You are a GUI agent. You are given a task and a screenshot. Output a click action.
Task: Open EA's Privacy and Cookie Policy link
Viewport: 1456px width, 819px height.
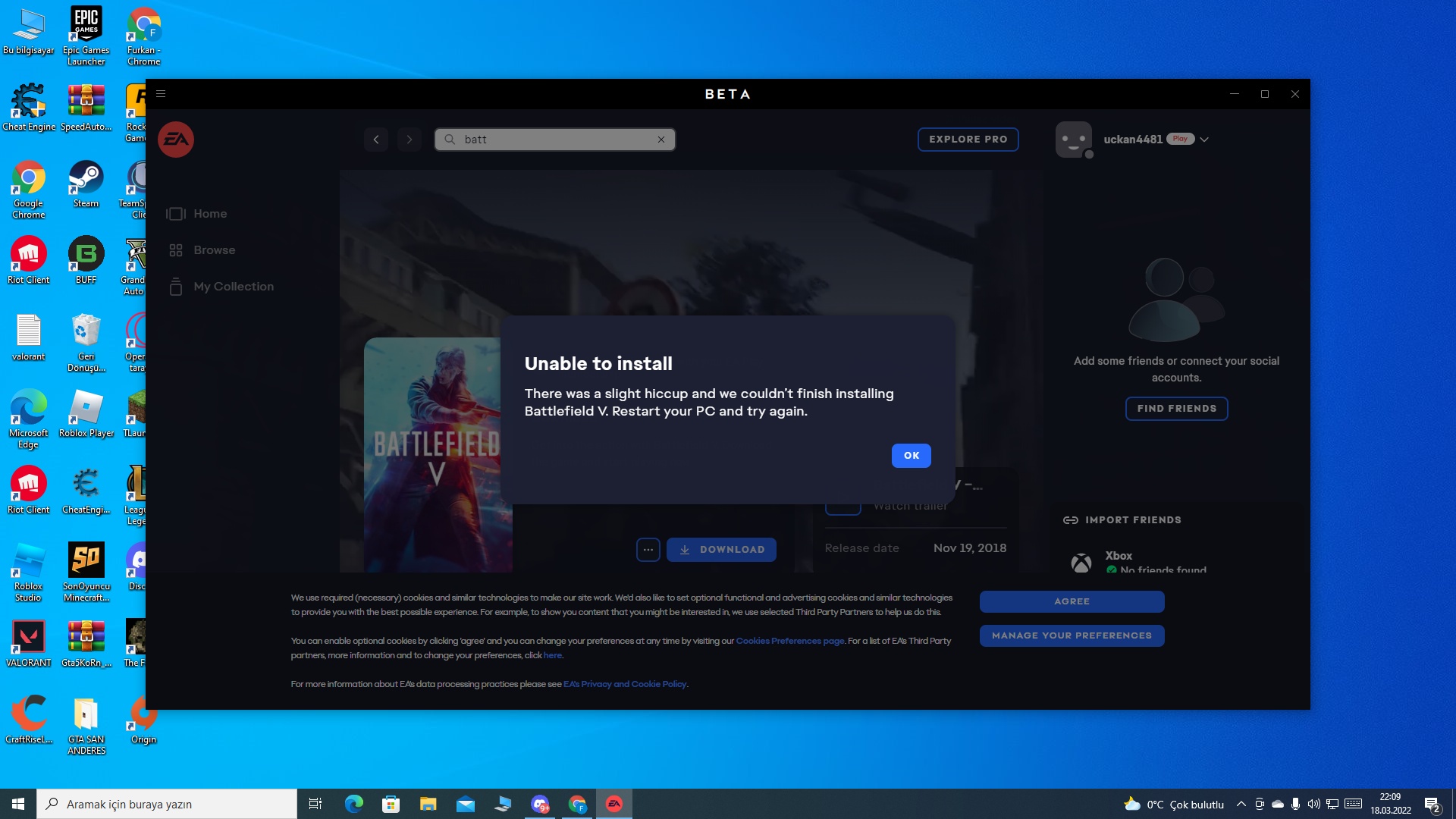pos(625,684)
